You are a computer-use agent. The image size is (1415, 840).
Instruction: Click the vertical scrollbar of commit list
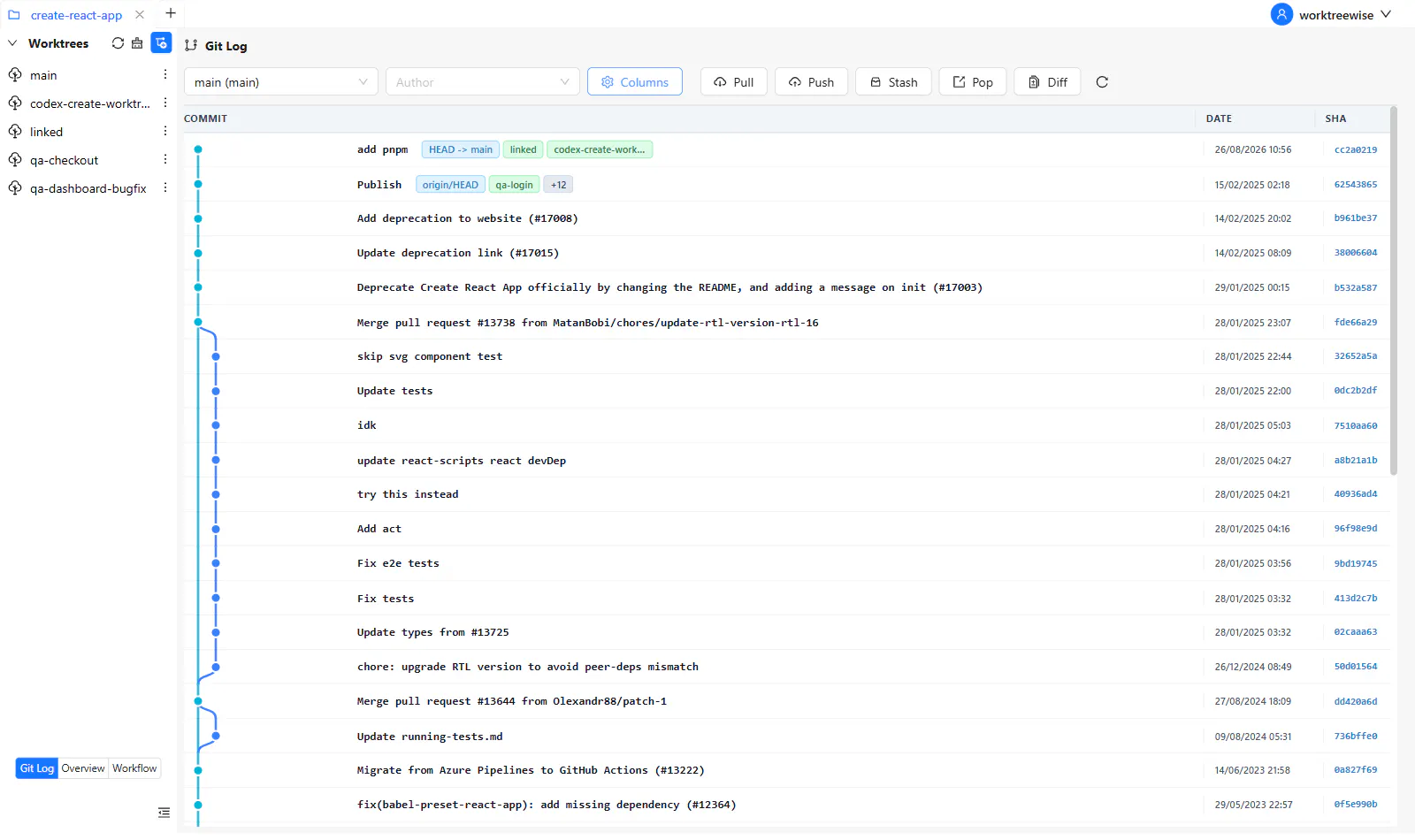(1394, 292)
